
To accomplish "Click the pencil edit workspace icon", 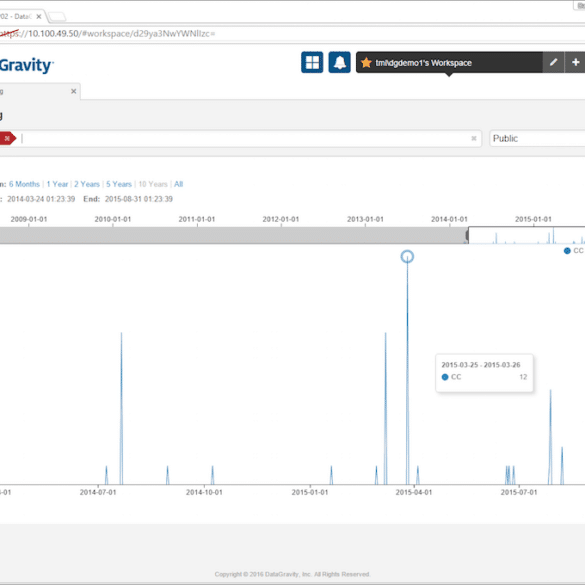I will [553, 62].
